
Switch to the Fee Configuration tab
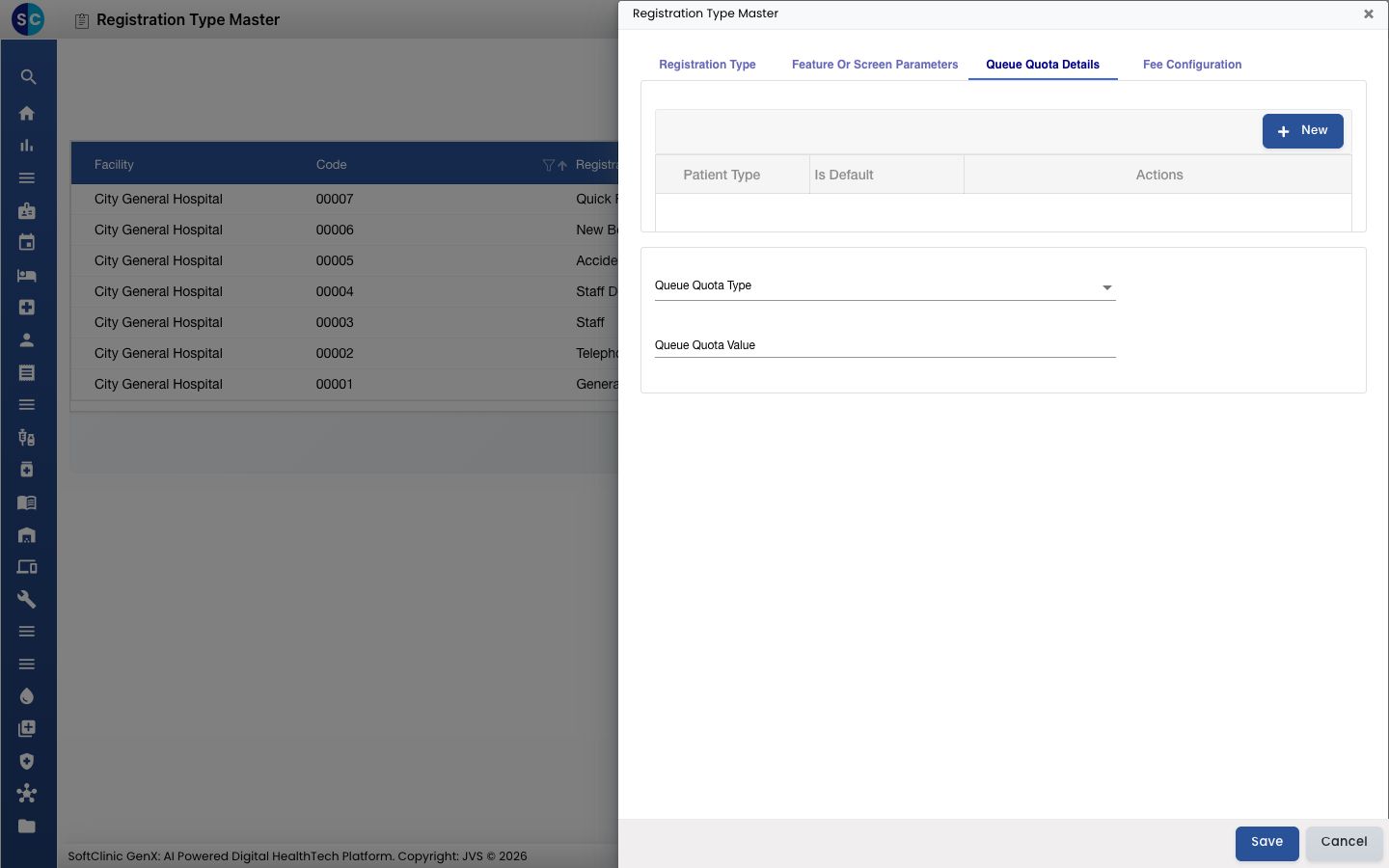(1192, 65)
